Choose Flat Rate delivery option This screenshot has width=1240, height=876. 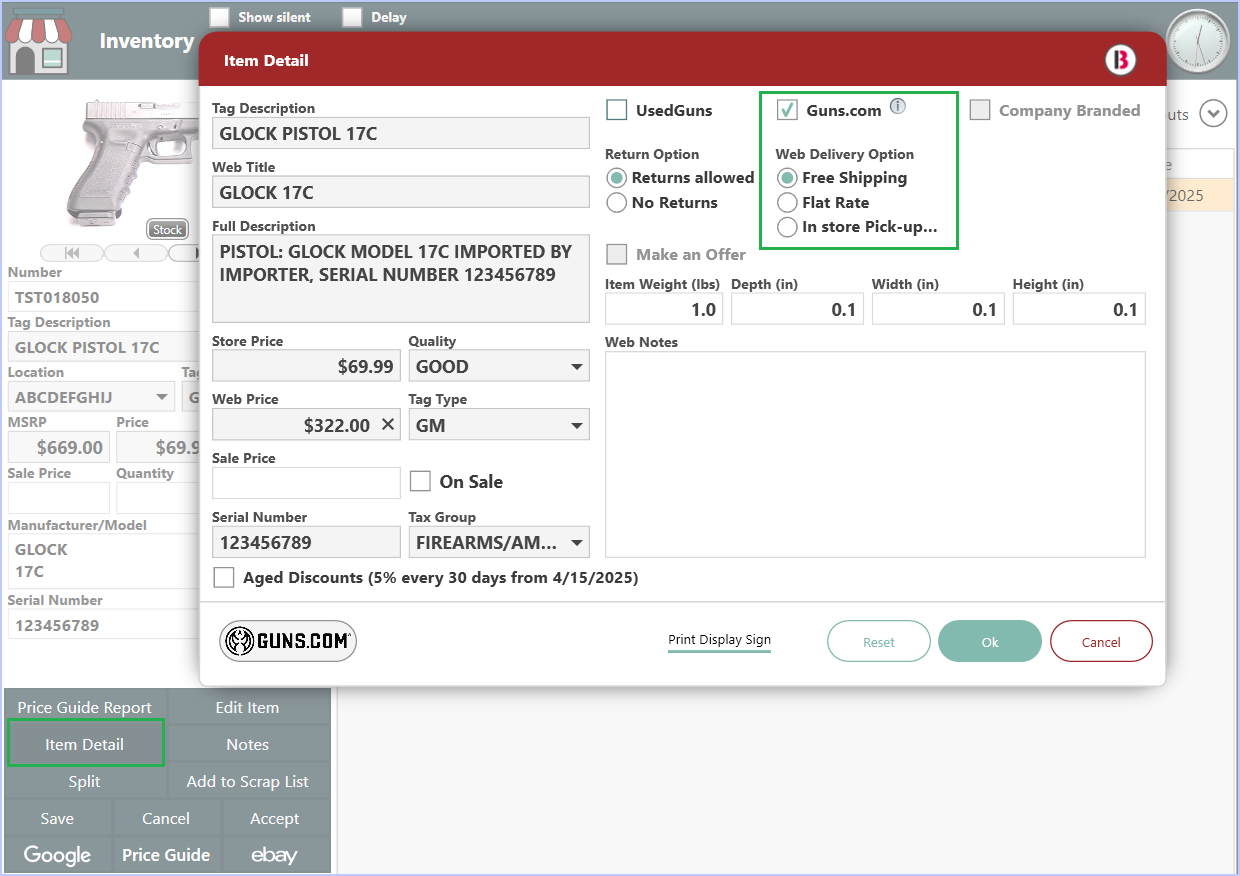(x=788, y=202)
